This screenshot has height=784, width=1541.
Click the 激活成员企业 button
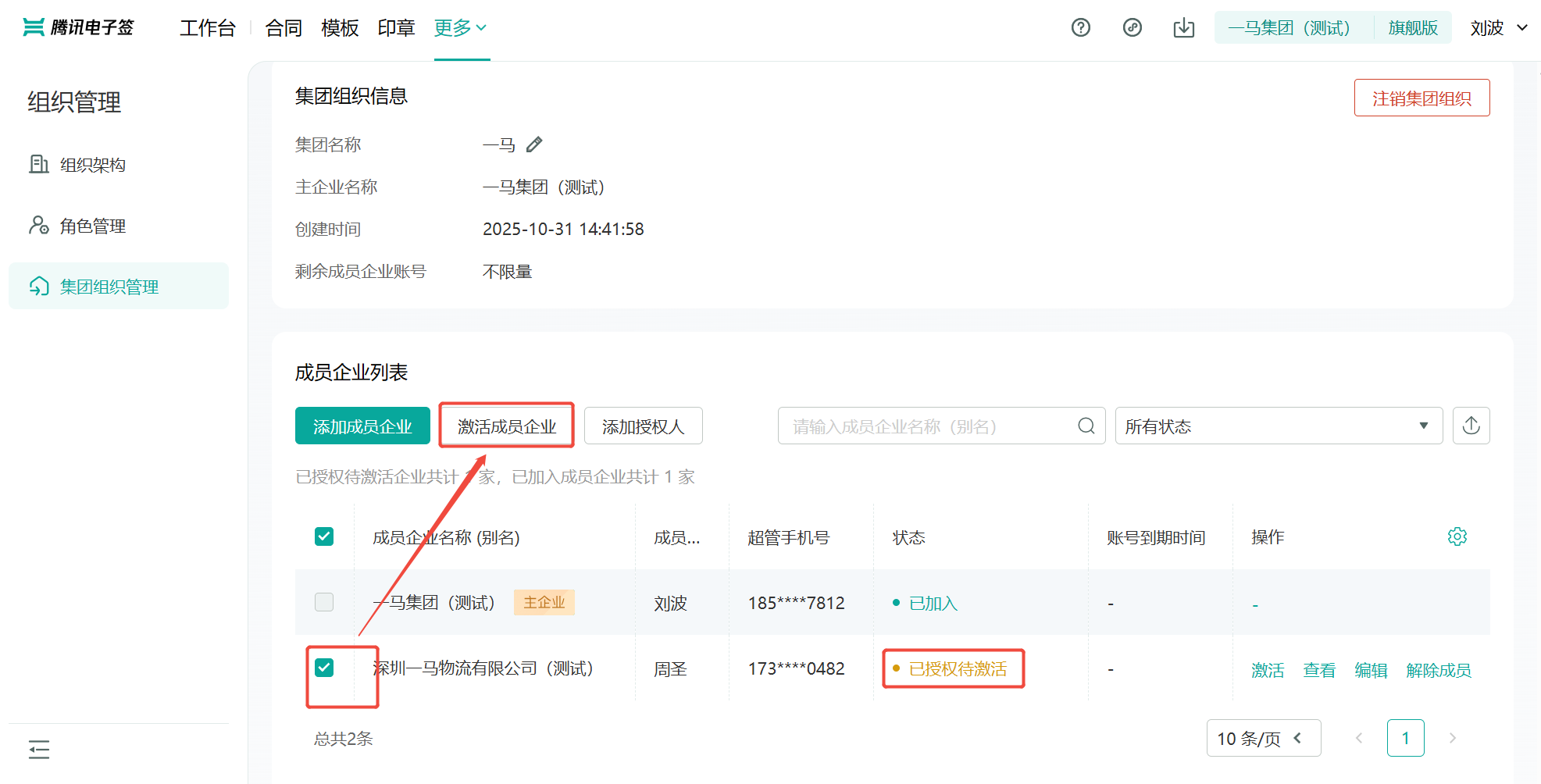coord(506,426)
